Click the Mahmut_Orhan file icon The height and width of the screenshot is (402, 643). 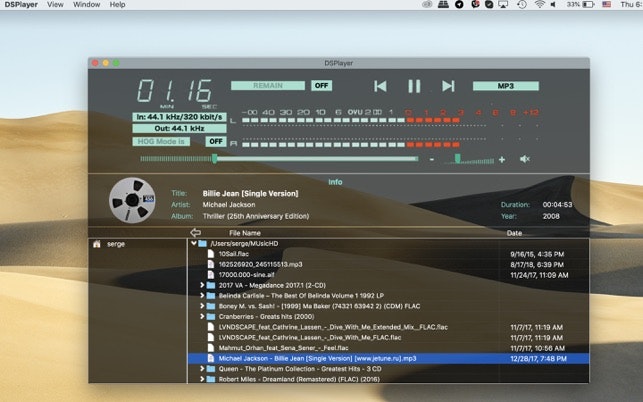[x=211, y=348]
